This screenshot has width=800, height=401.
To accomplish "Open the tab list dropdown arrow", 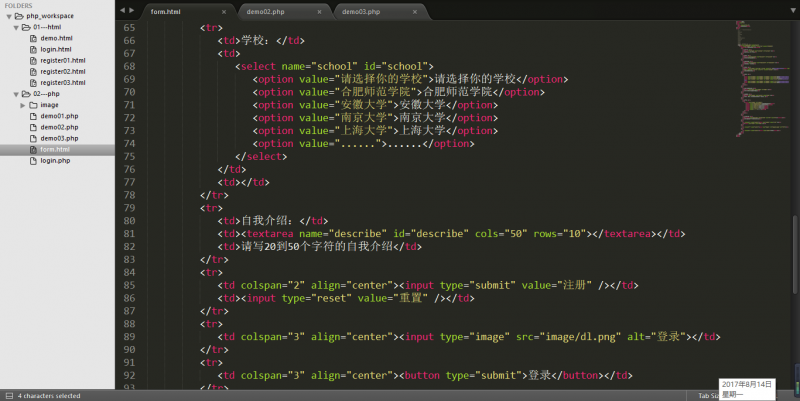I will pyautogui.click(x=791, y=10).
